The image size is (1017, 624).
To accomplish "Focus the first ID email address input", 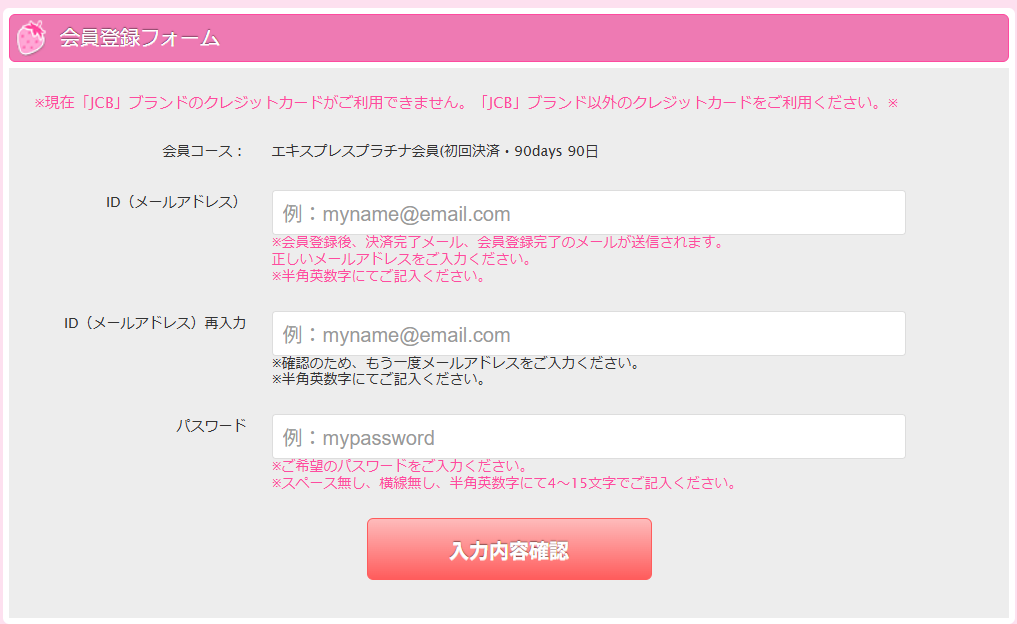I will point(588,213).
